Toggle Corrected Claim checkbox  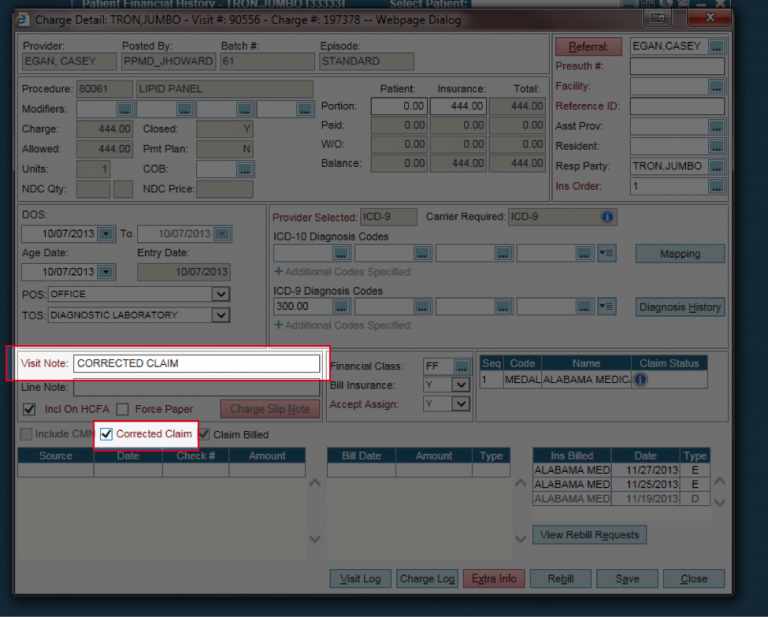point(106,434)
